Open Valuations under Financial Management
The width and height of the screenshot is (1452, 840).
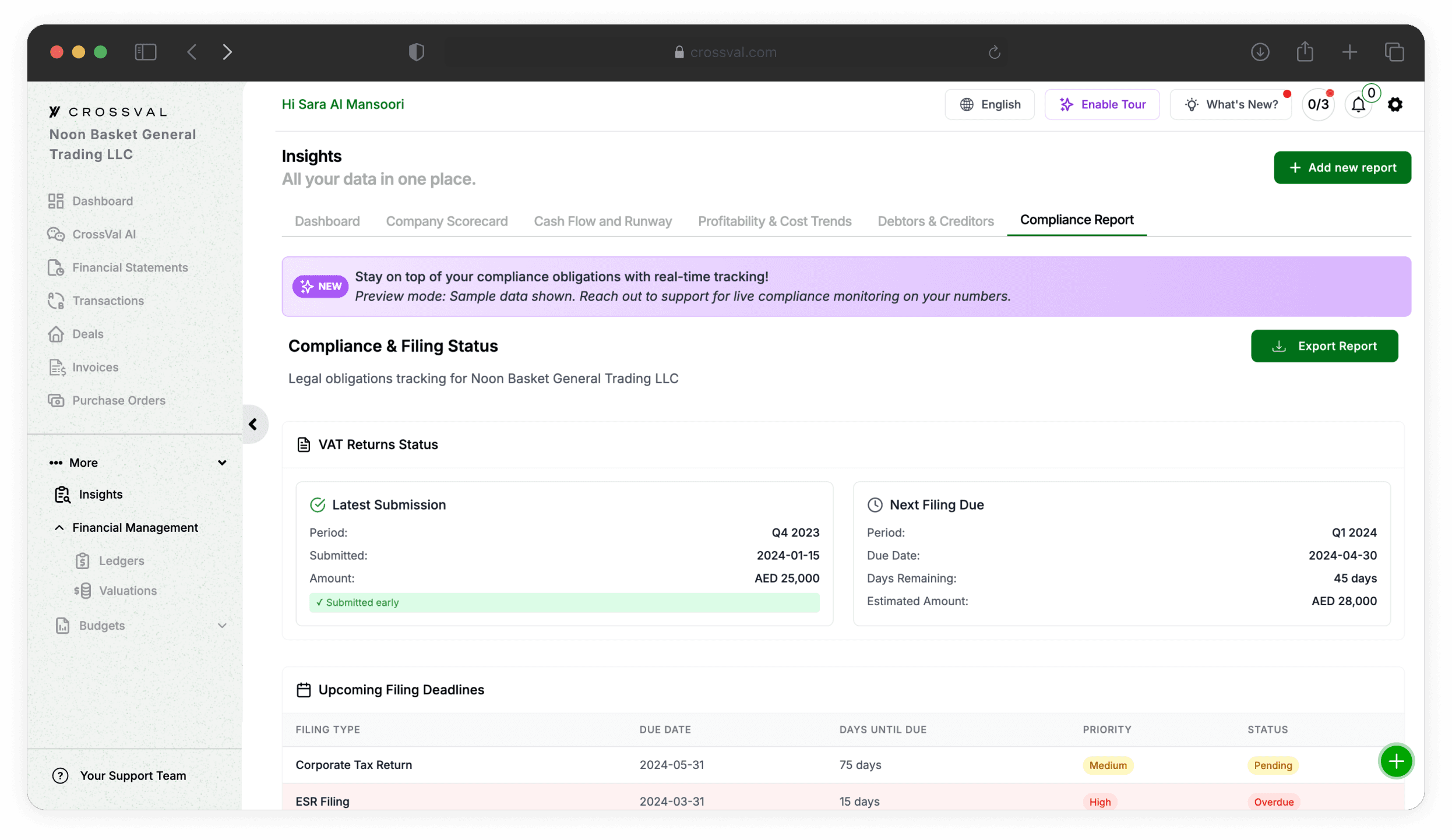pos(116,591)
